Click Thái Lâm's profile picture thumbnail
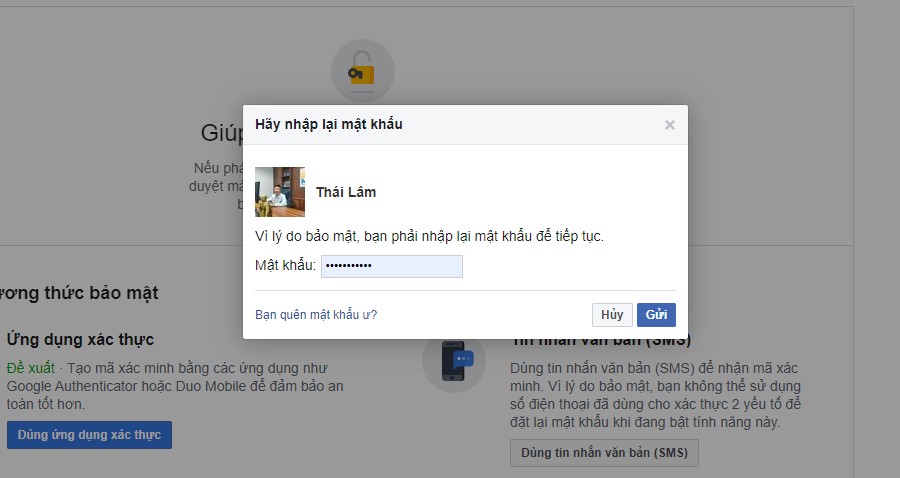Image resolution: width=900 pixels, height=478 pixels. pyautogui.click(x=280, y=192)
